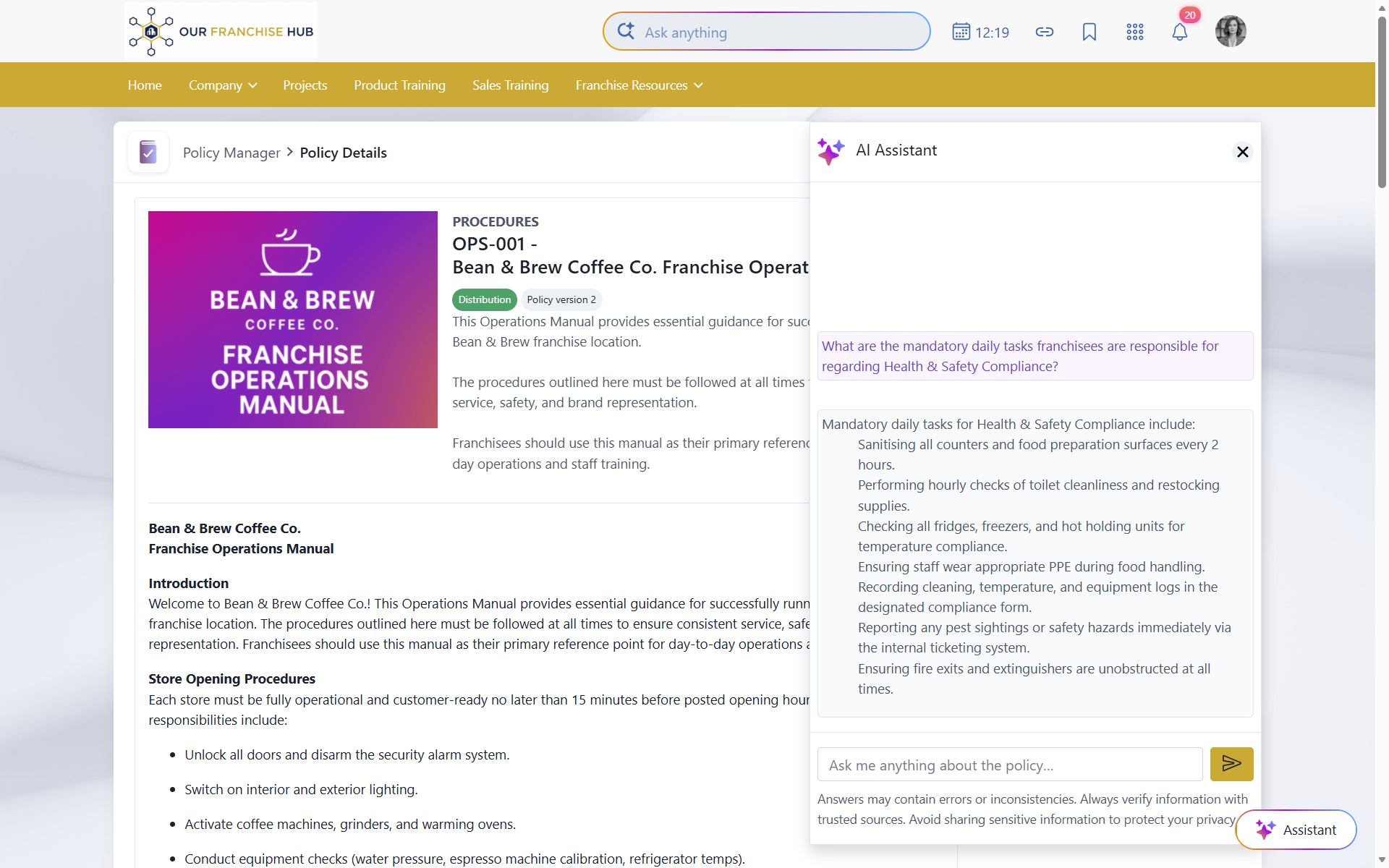Click the PROCEDURES category label

coord(496,221)
